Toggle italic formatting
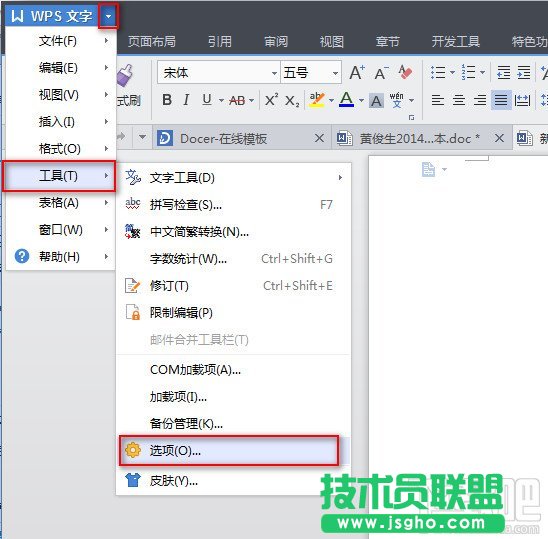The height and width of the screenshot is (539, 548). [x=186, y=100]
